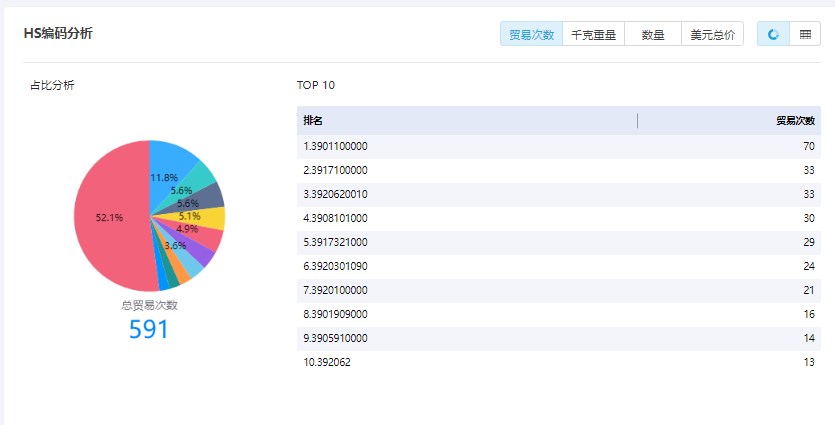Viewport: 835px width, 425px height.
Task: Switch to table view icon
Action: click(x=805, y=34)
